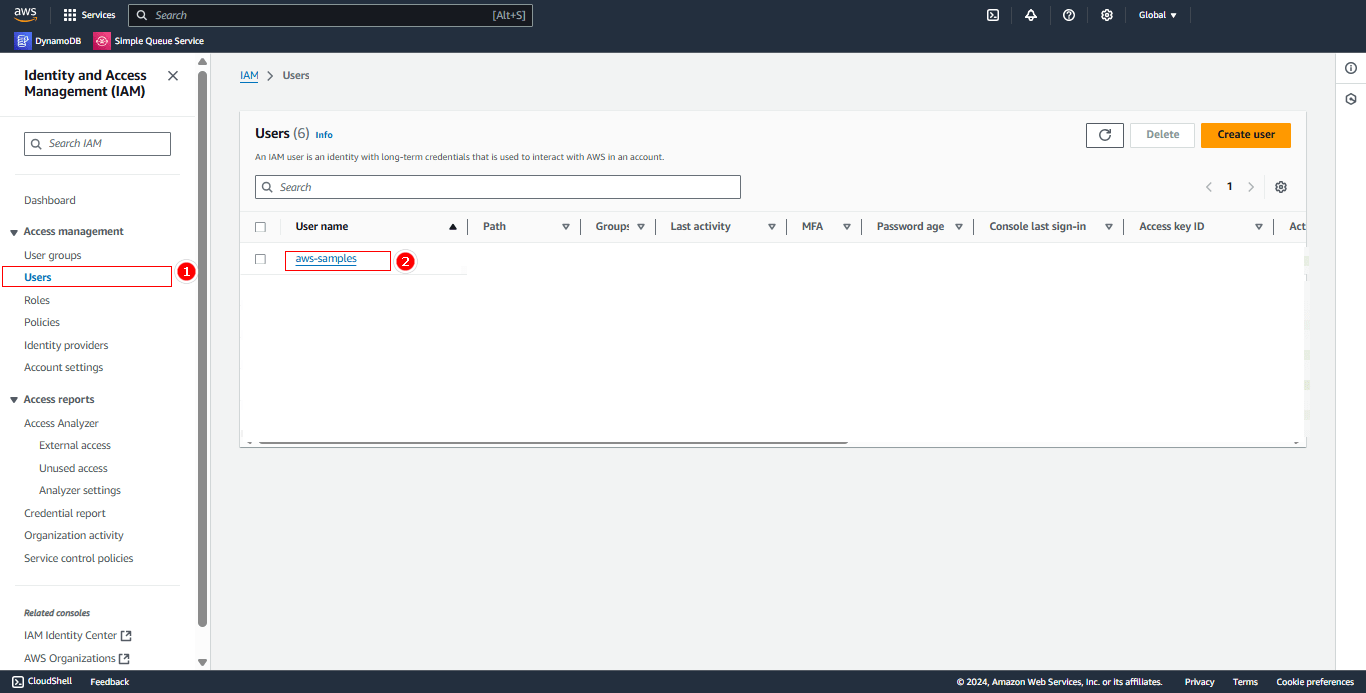This screenshot has width=1366, height=693.
Task: Open the info panel icon on right
Action: [x=1351, y=68]
